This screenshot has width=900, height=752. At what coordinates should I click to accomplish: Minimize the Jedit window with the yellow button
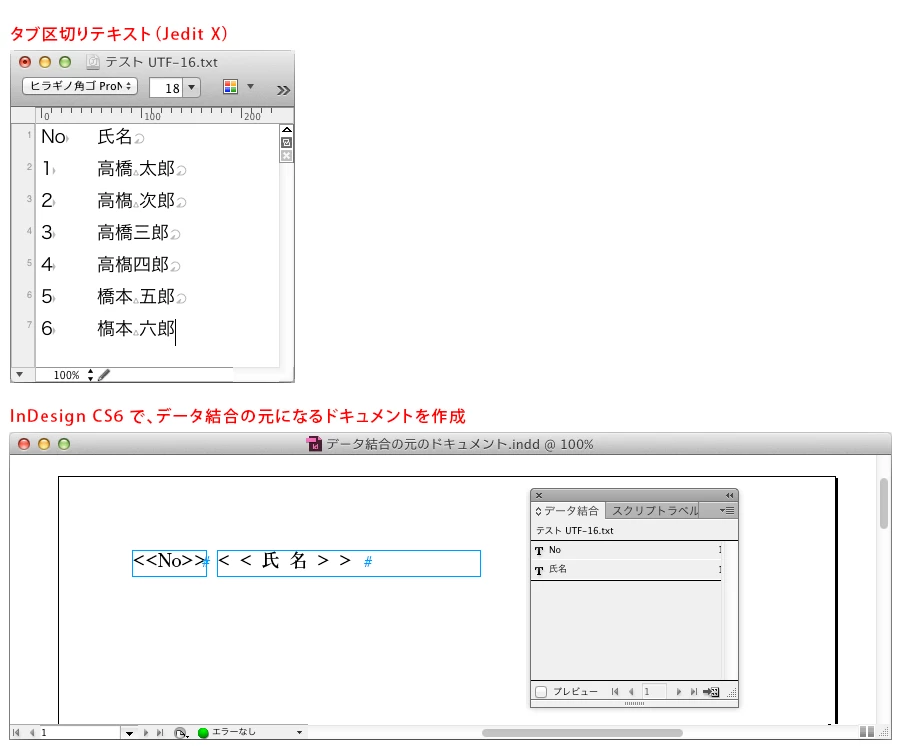pos(45,62)
